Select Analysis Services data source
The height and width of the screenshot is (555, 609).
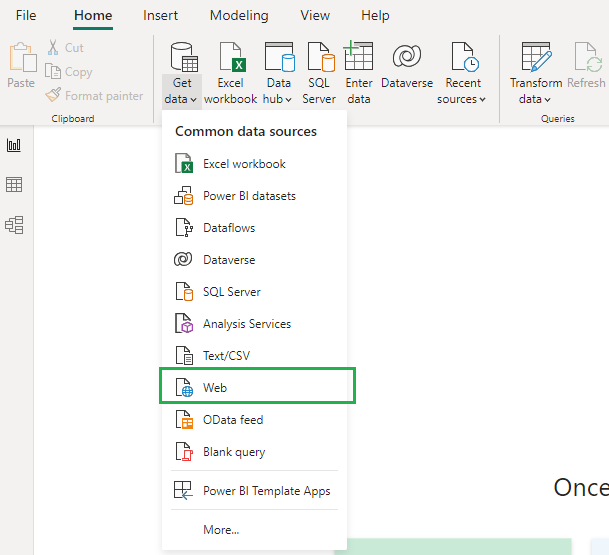tap(254, 324)
